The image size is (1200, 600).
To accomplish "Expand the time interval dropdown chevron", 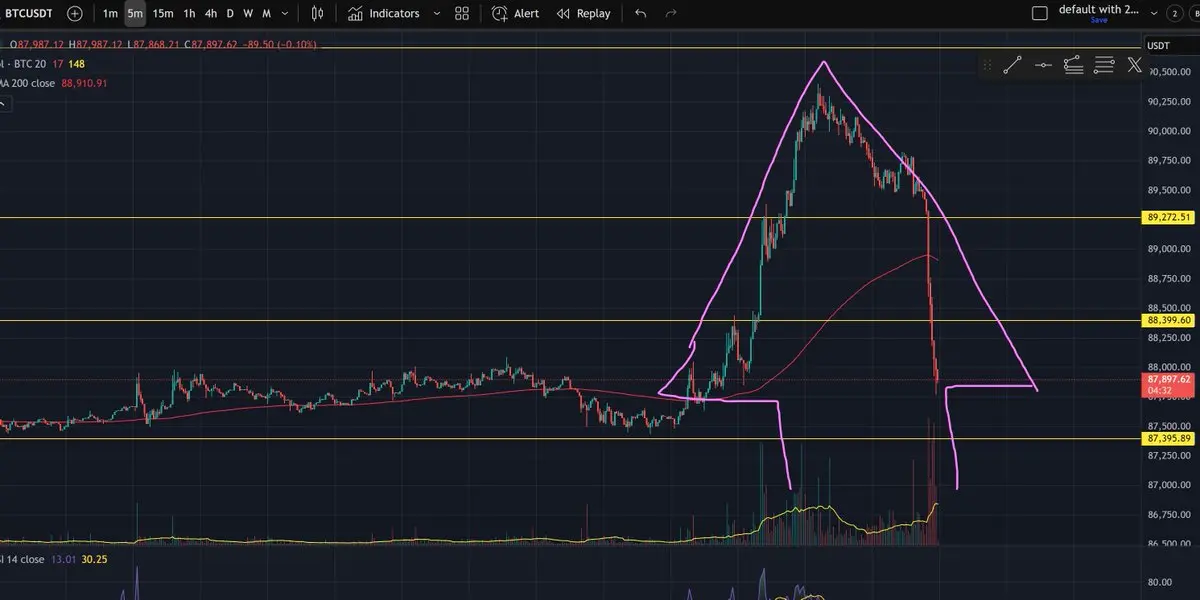I will pyautogui.click(x=287, y=14).
